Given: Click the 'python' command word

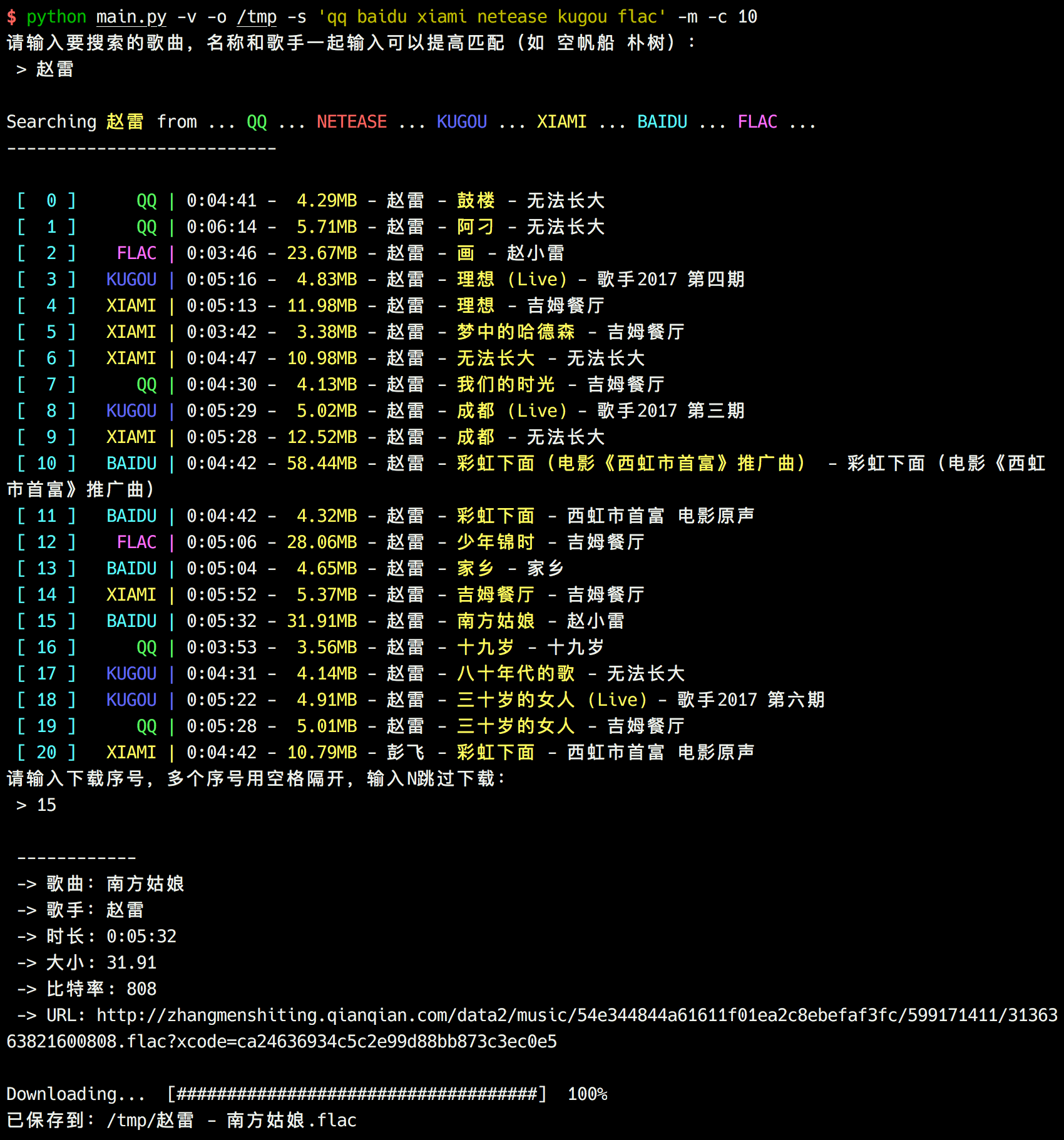Looking at the screenshot, I should (x=56, y=16).
